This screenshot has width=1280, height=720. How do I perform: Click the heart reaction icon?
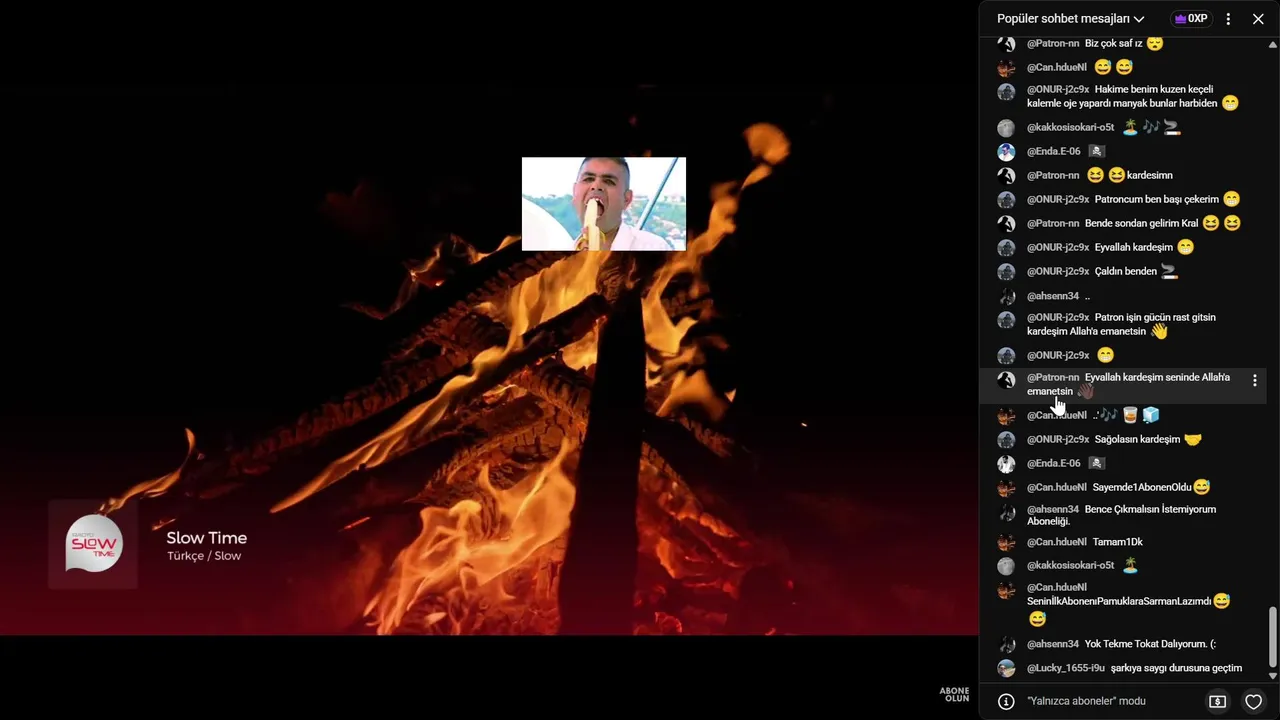tap(1253, 701)
